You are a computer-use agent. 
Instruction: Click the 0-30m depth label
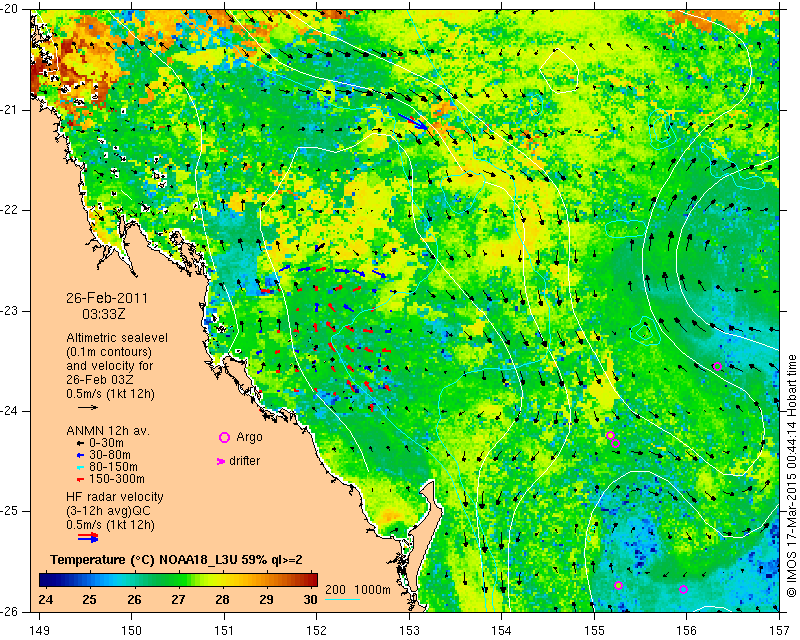pos(106,443)
